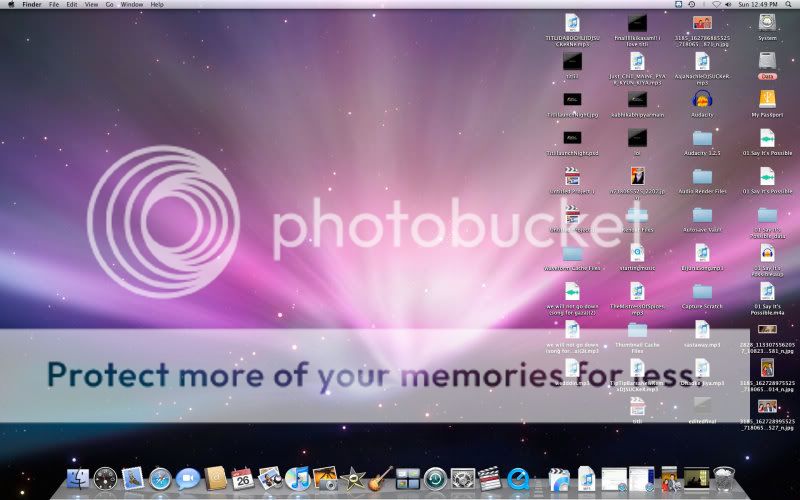Open the Audacity app icon on desktop
800x500 pixels.
[702, 99]
